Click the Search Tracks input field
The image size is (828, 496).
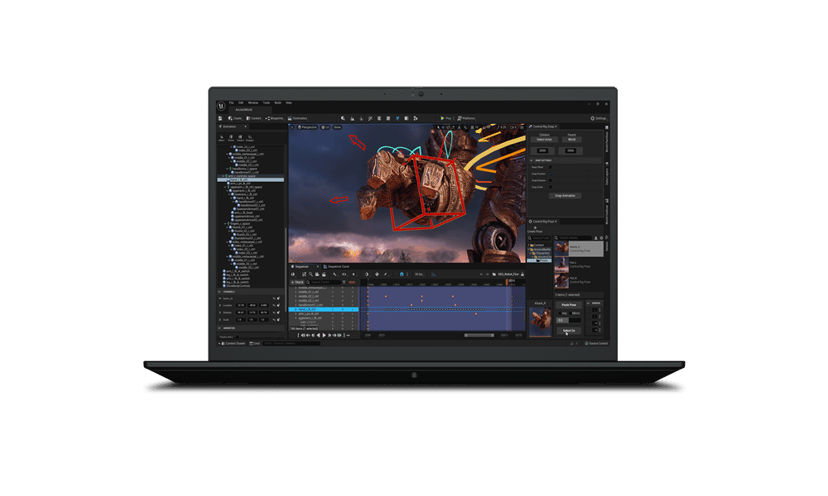tap(326, 282)
